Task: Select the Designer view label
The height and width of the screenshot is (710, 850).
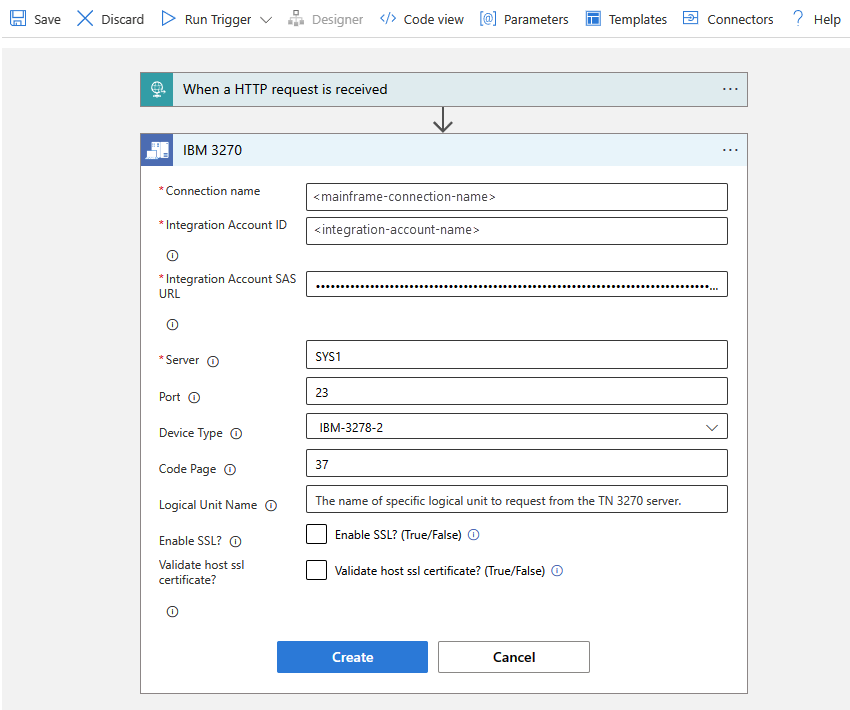Action: coord(337,20)
